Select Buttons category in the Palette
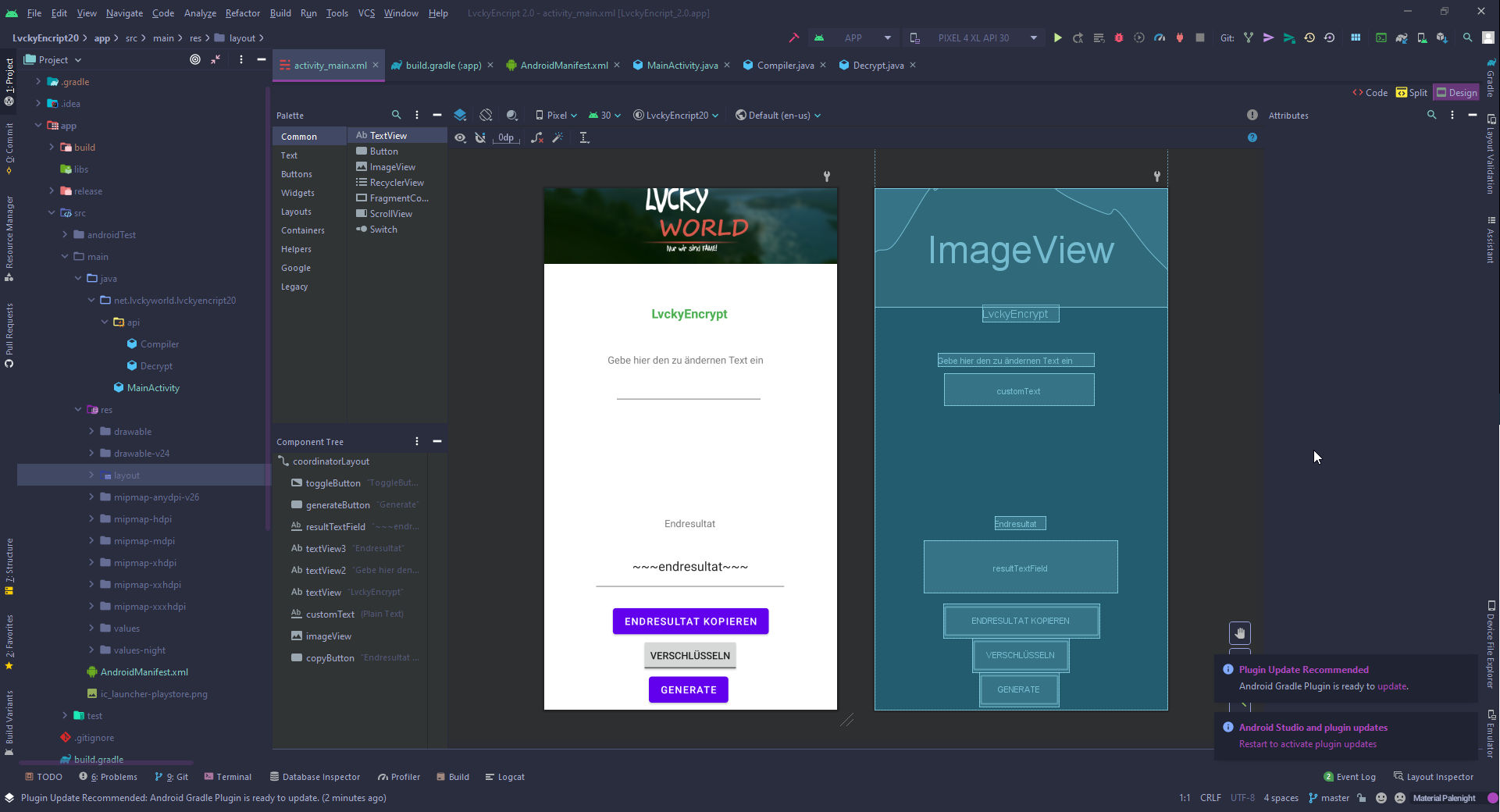The image size is (1500, 812). click(x=297, y=174)
